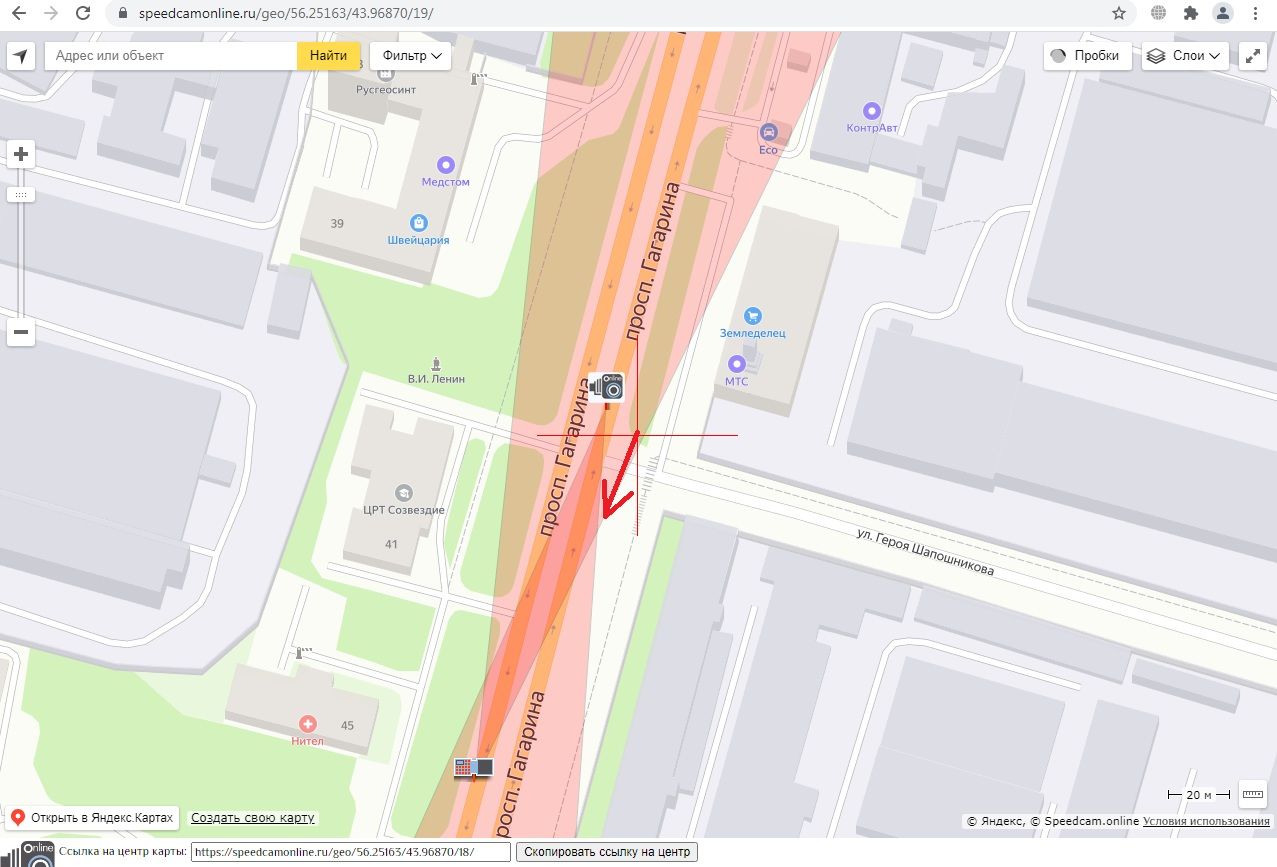The image size is (1277, 867).
Task: Click Открыть в Яндекс.Картах button
Action: [92, 818]
